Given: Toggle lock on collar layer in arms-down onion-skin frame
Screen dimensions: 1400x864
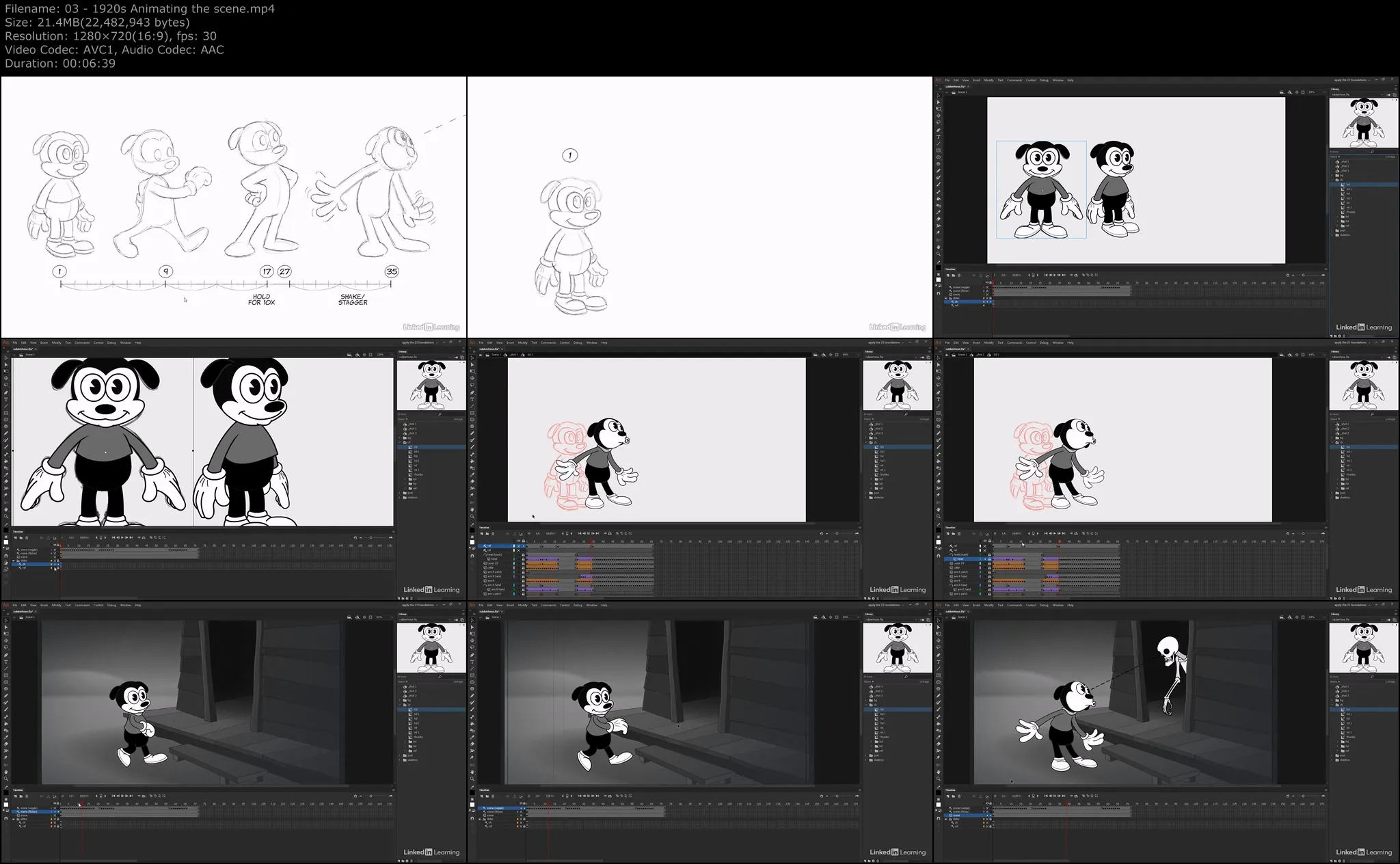Looking at the screenshot, I should pyautogui.click(x=524, y=568).
